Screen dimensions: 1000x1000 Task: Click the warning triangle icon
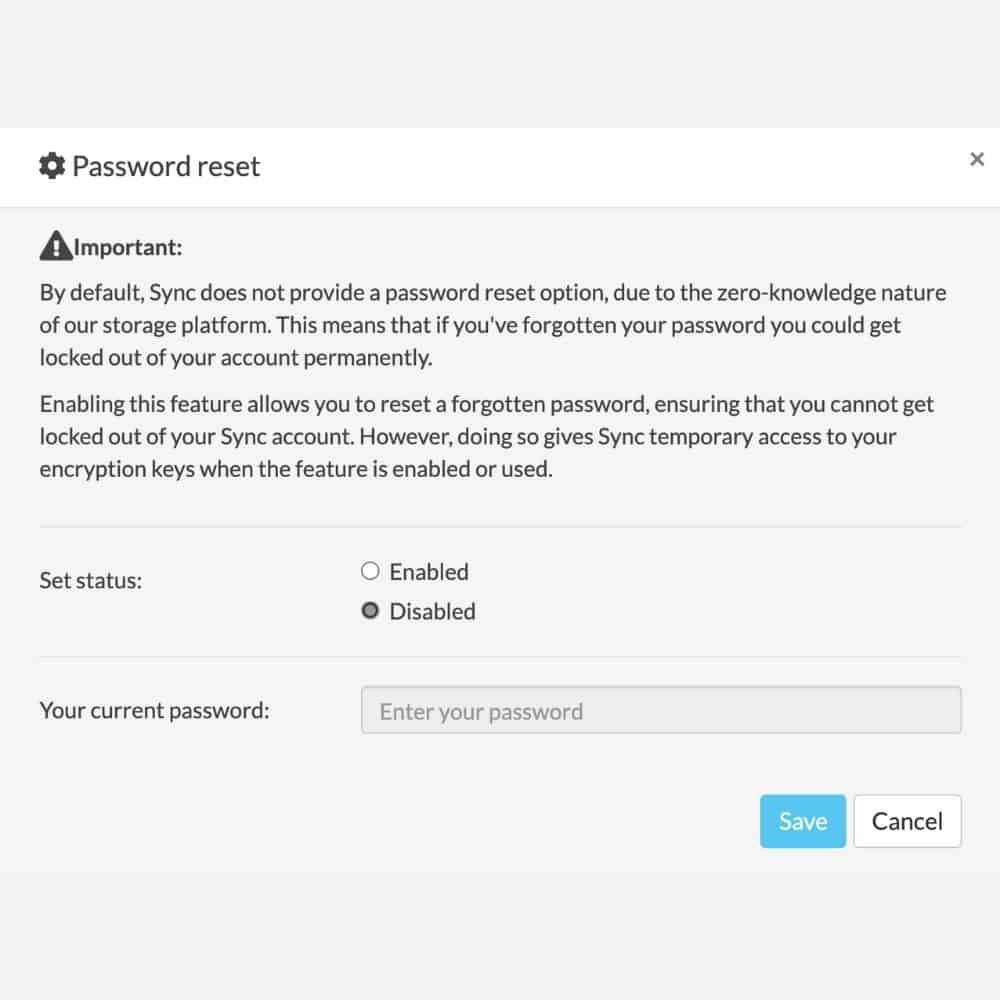point(55,246)
